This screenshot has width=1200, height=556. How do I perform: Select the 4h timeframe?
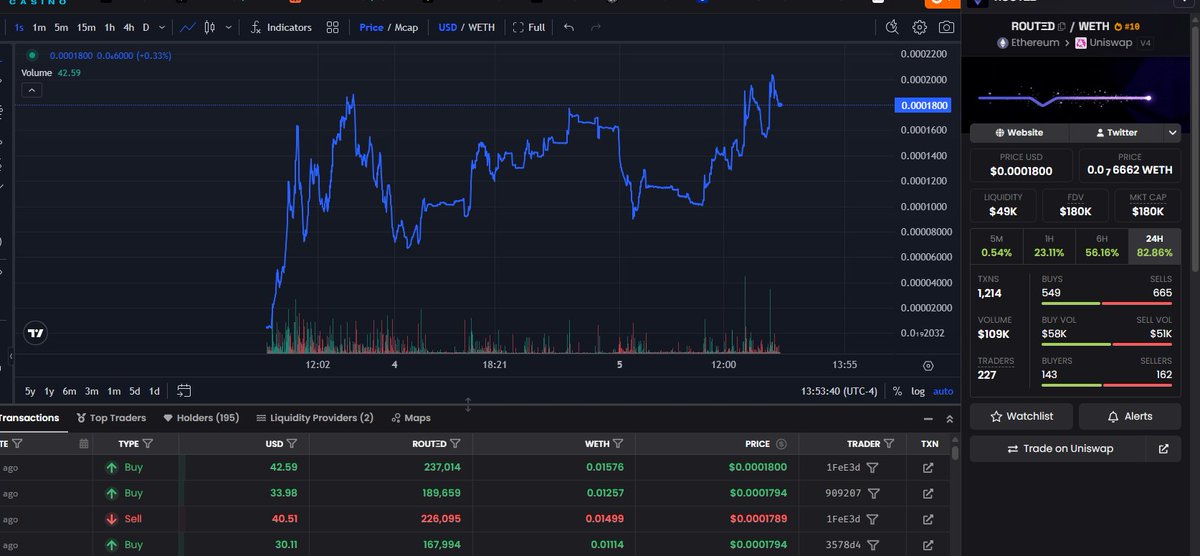(x=128, y=27)
